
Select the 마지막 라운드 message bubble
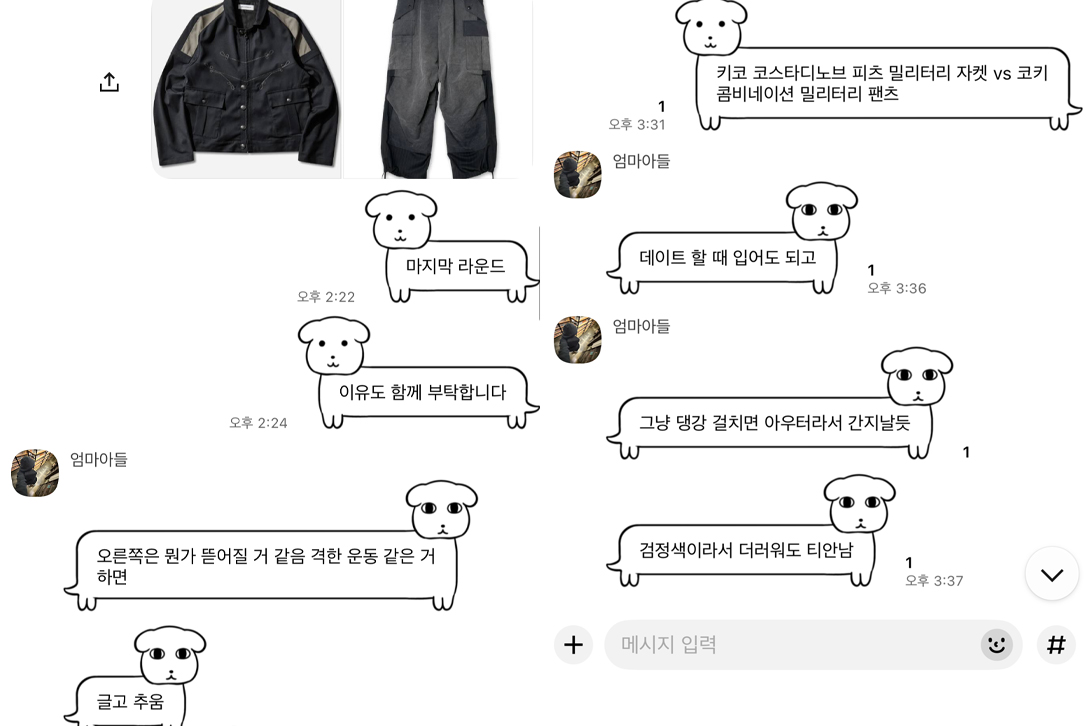456,266
